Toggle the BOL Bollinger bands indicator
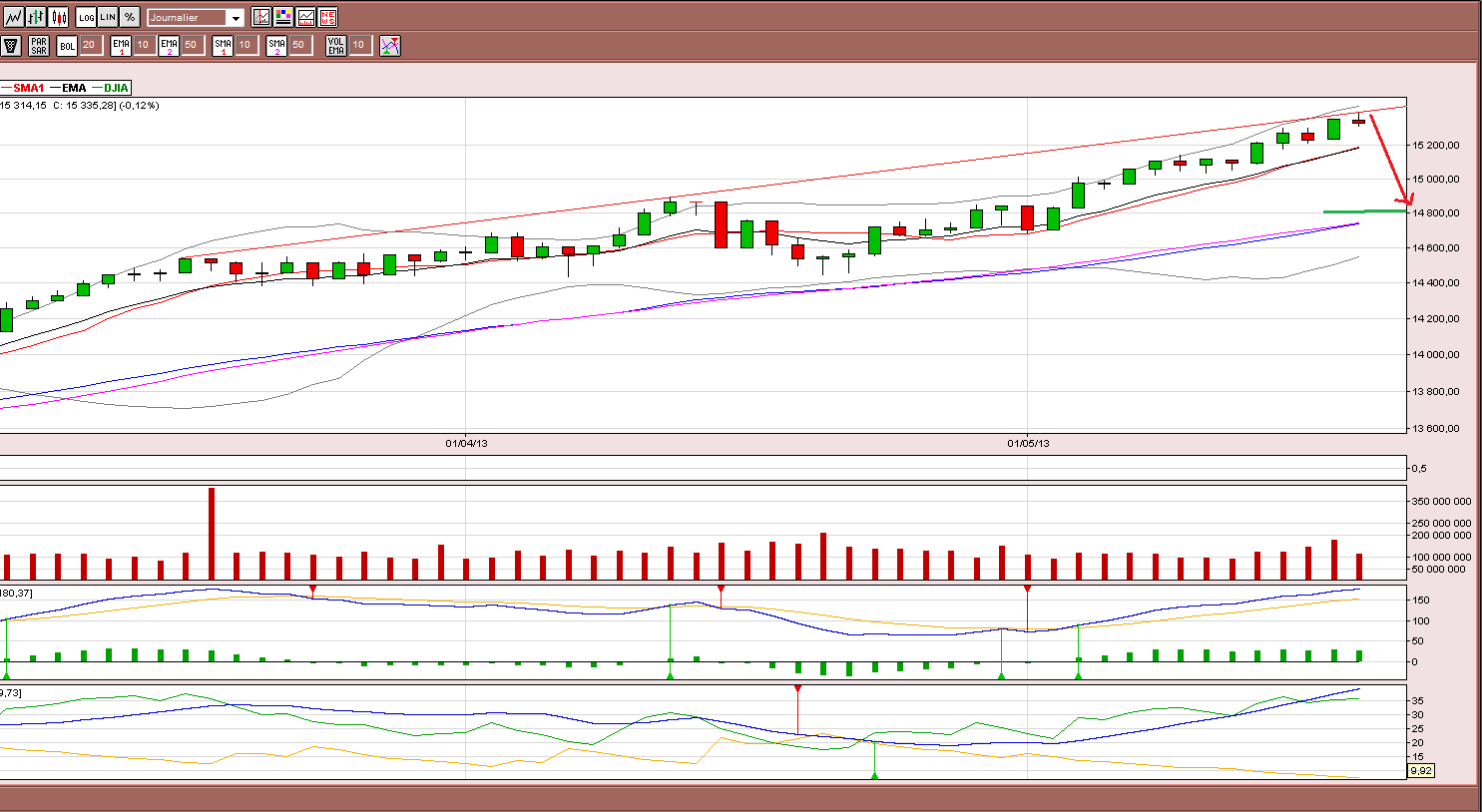Image resolution: width=1482 pixels, height=812 pixels. [67, 46]
